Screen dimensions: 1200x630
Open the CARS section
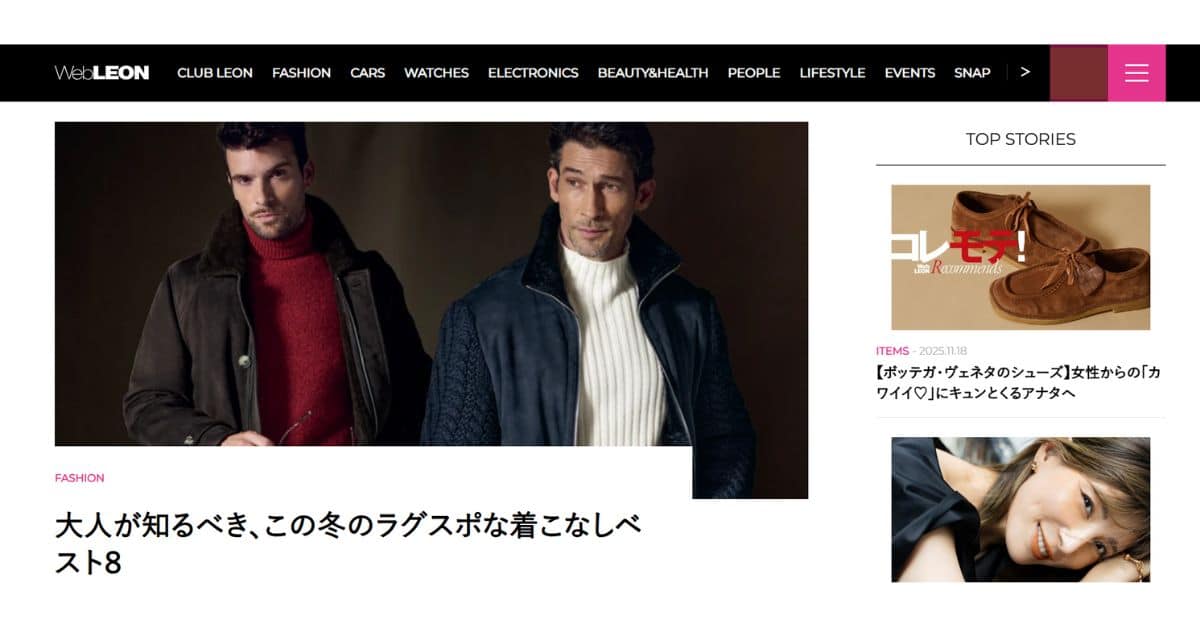coord(367,73)
